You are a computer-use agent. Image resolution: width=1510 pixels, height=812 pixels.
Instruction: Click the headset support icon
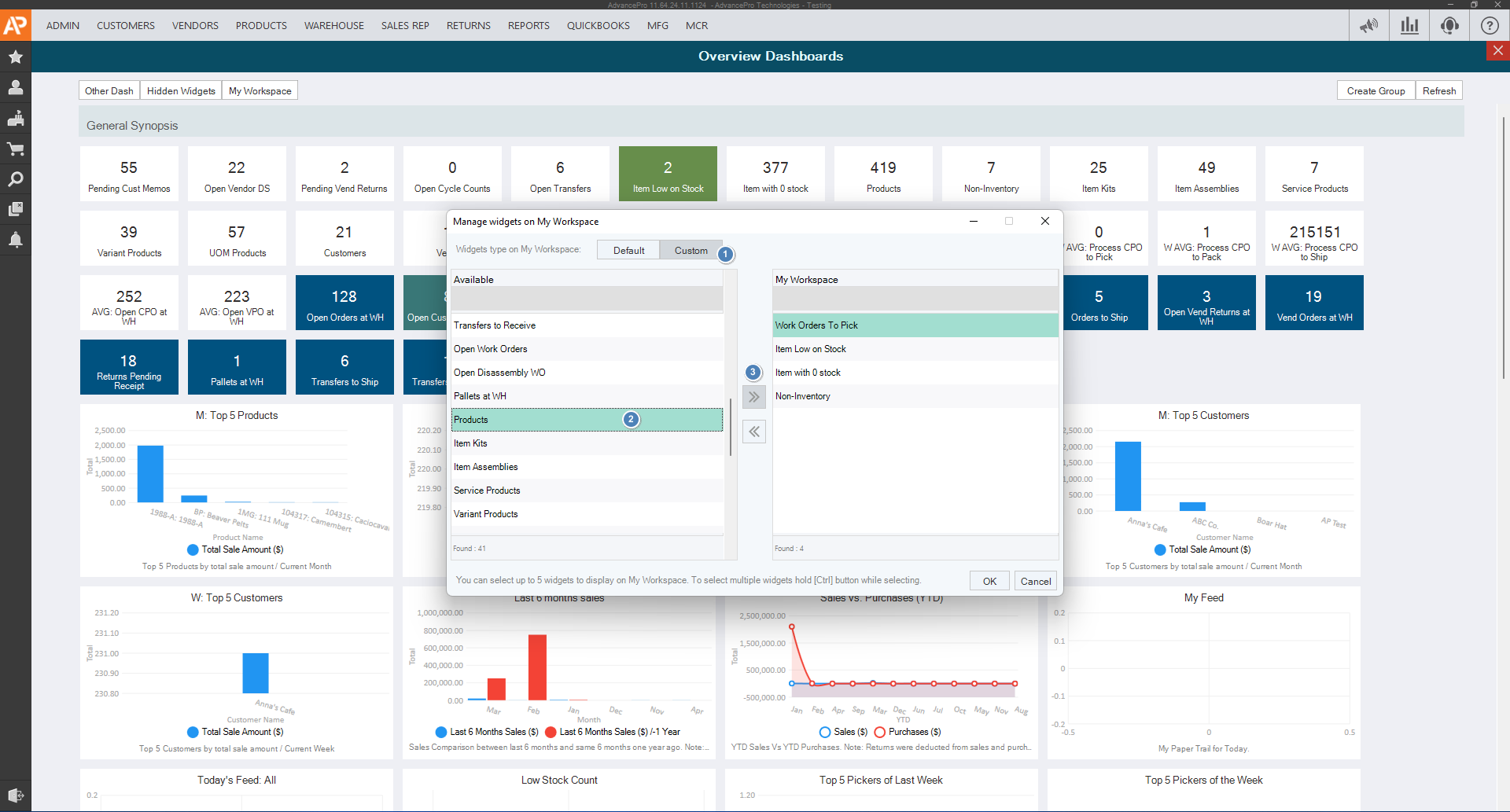(x=1449, y=25)
